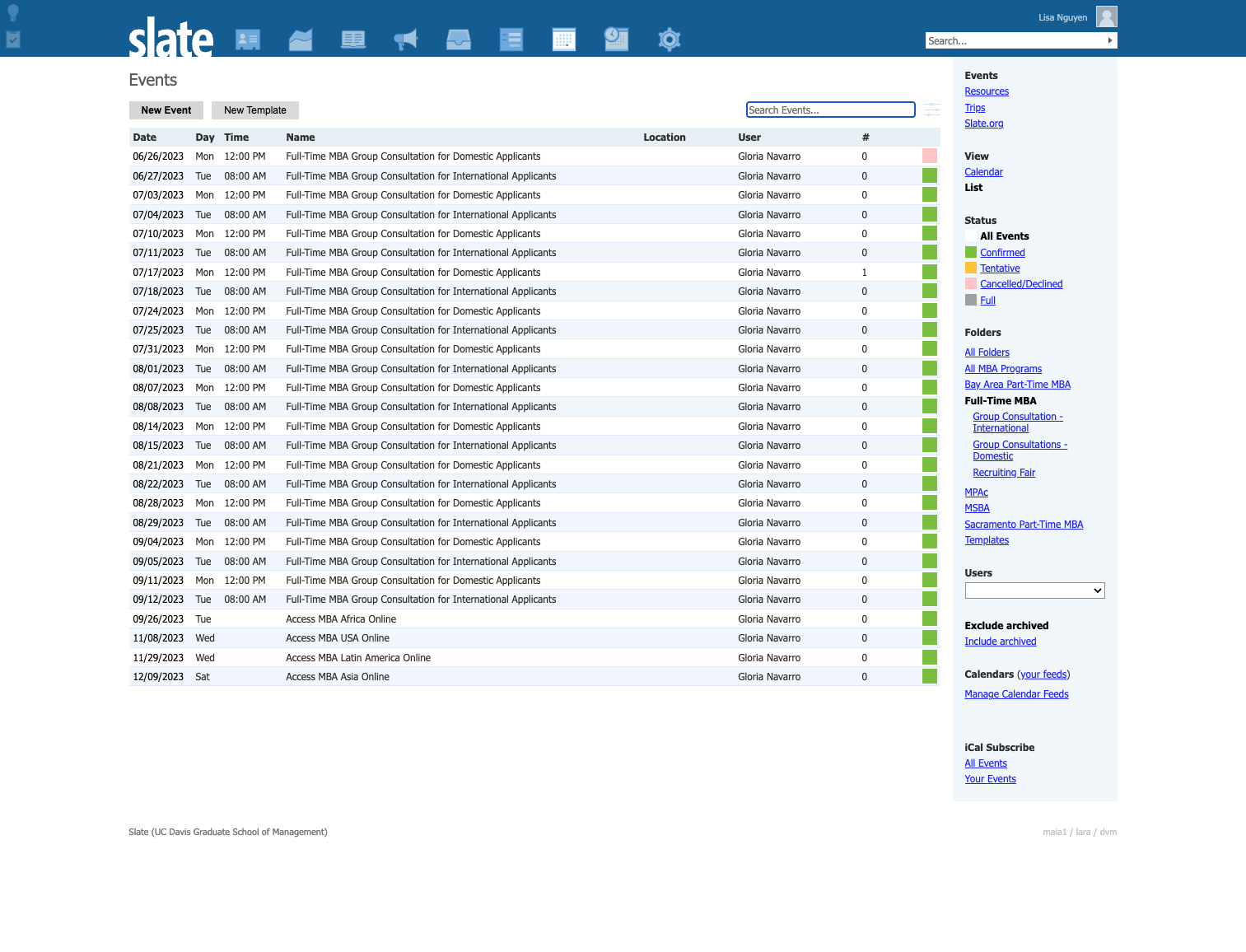Open the 06/27/2023 International Applicants event
This screenshot has width=1246, height=952.
[x=421, y=176]
